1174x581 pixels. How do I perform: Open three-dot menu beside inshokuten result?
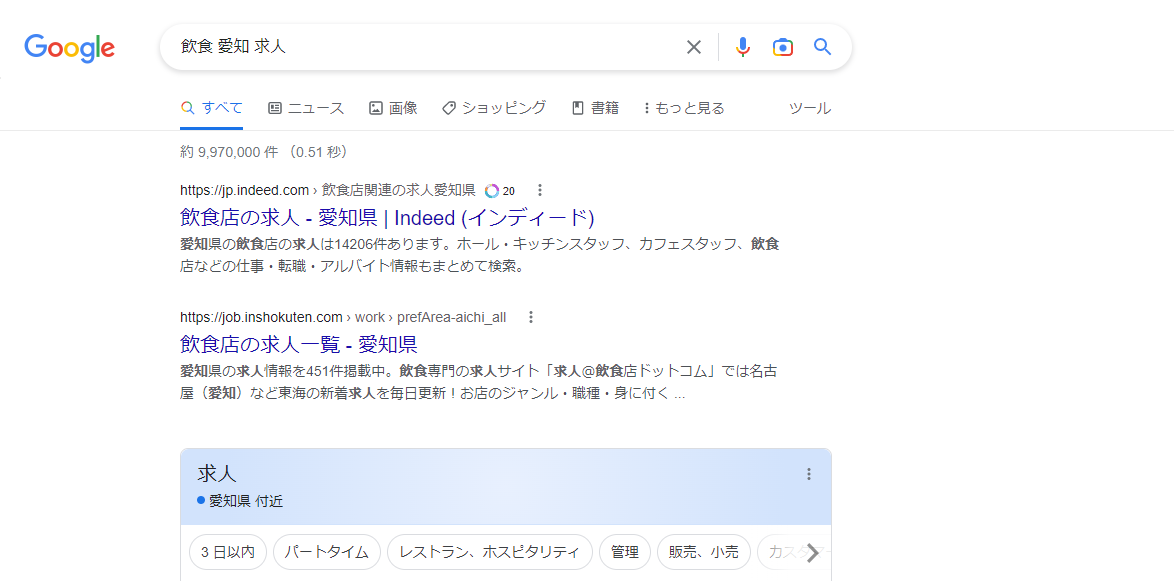[531, 317]
